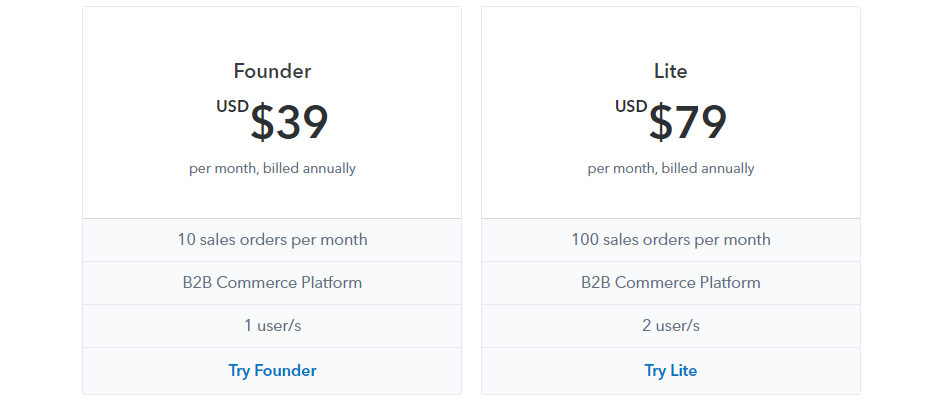The height and width of the screenshot is (405, 942).
Task: Click the 1 user/s row
Action: (x=272, y=326)
